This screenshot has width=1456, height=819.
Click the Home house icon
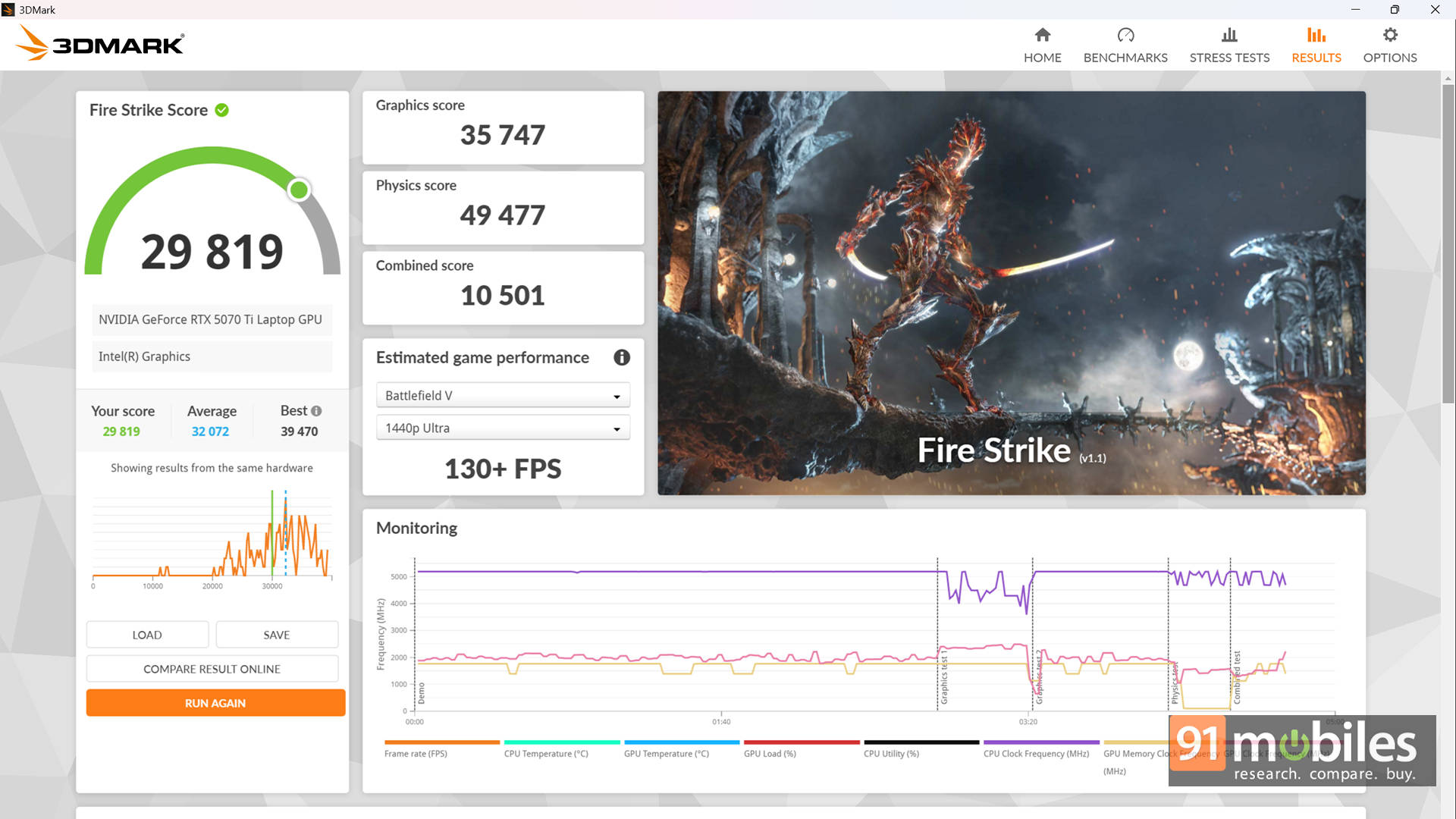[1043, 35]
